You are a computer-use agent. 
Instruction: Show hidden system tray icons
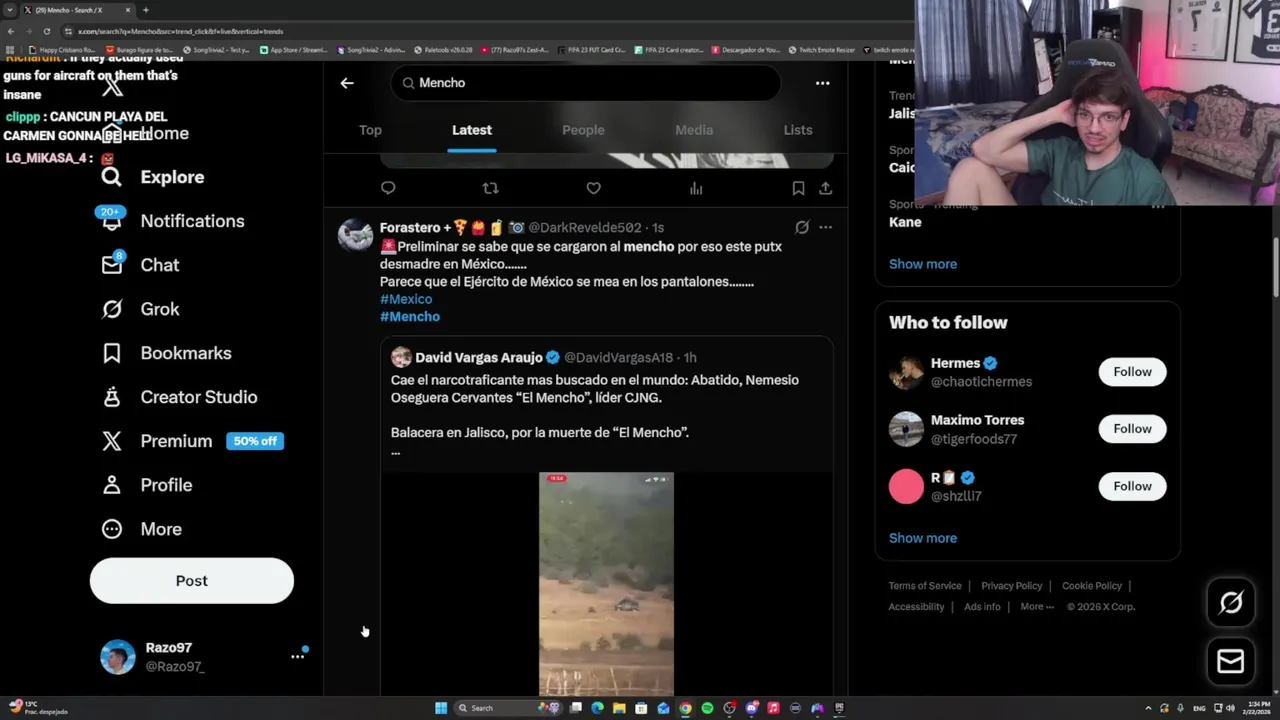(1148, 708)
